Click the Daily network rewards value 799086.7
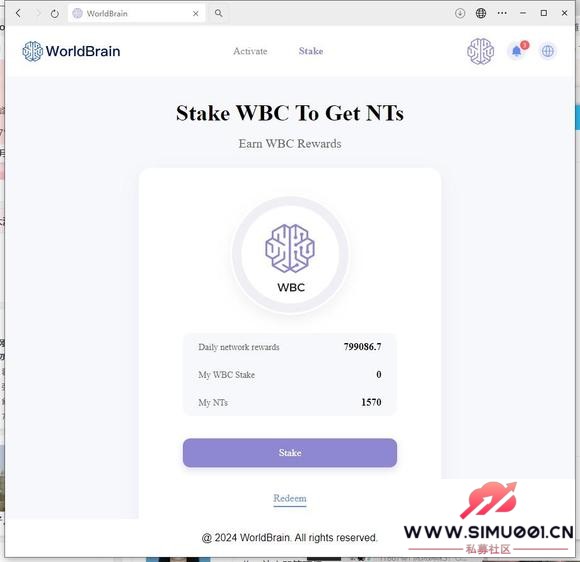The image size is (580, 562). pyautogui.click(x=362, y=347)
